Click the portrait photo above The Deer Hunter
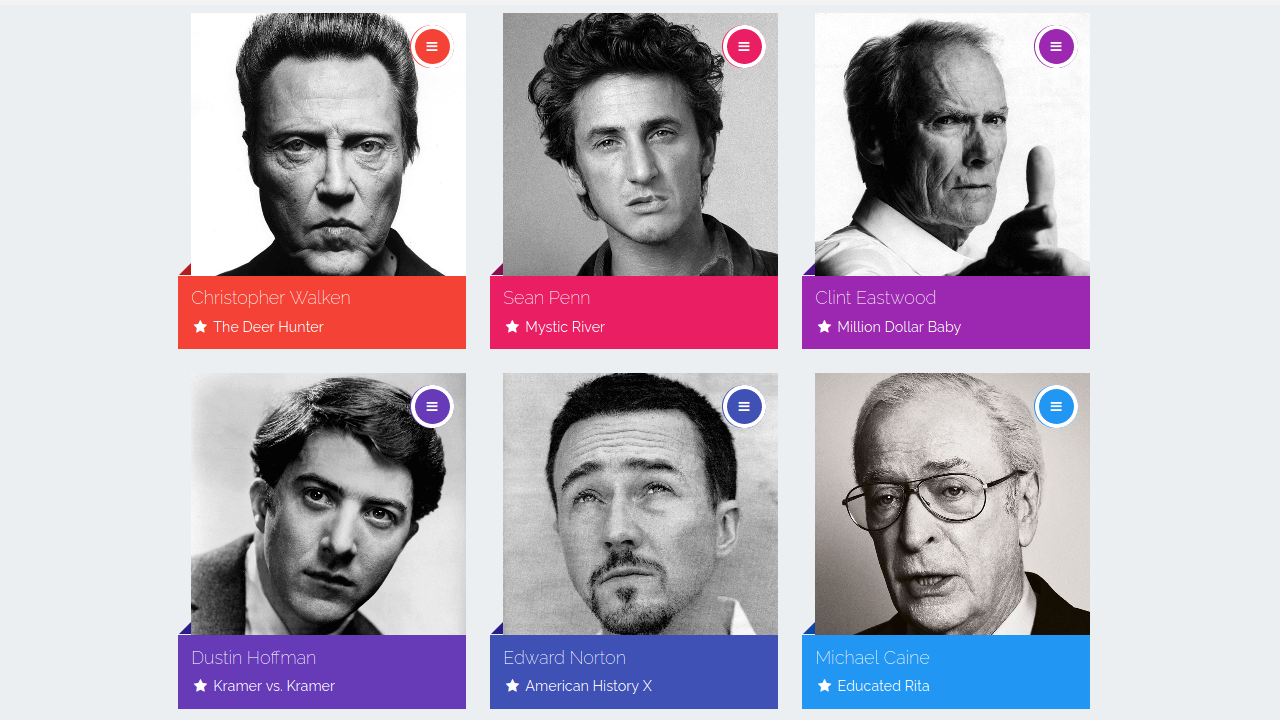This screenshot has width=1280, height=720. (x=328, y=150)
